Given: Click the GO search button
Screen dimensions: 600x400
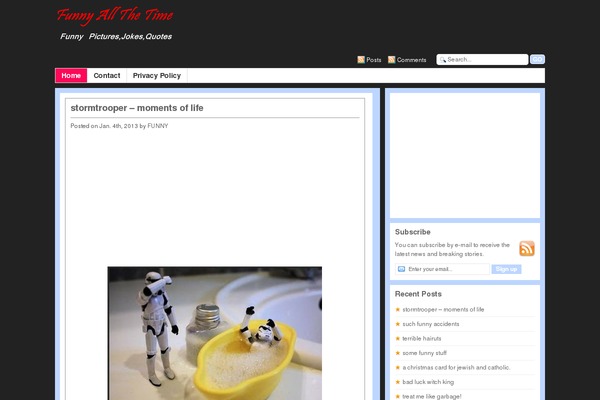Looking at the screenshot, I should coord(537,59).
